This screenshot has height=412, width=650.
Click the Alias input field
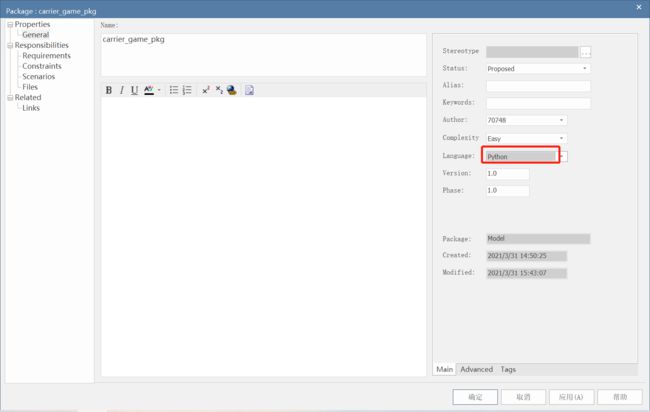(x=538, y=86)
